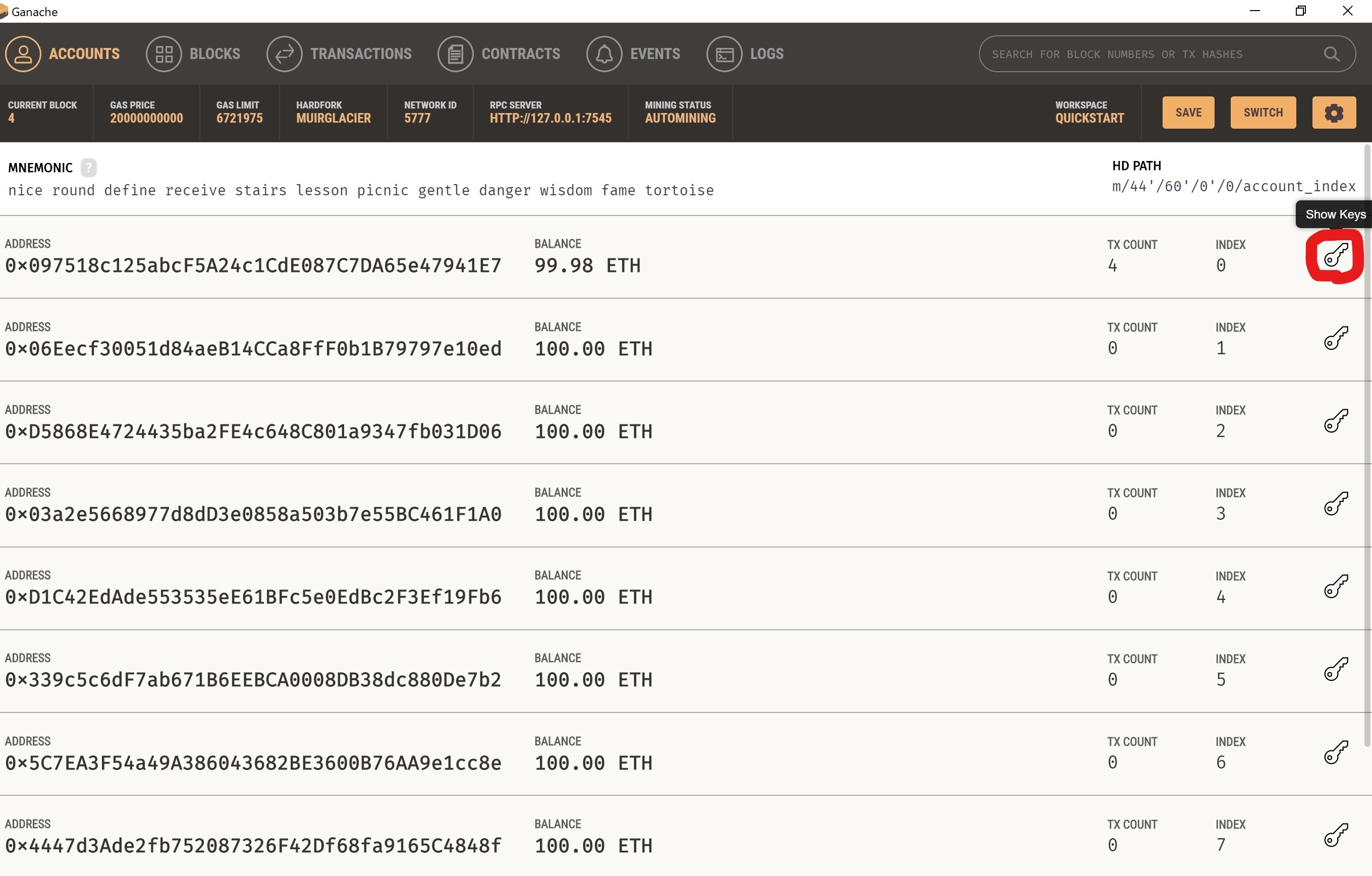Click the mnemonic help question mark

[88, 168]
